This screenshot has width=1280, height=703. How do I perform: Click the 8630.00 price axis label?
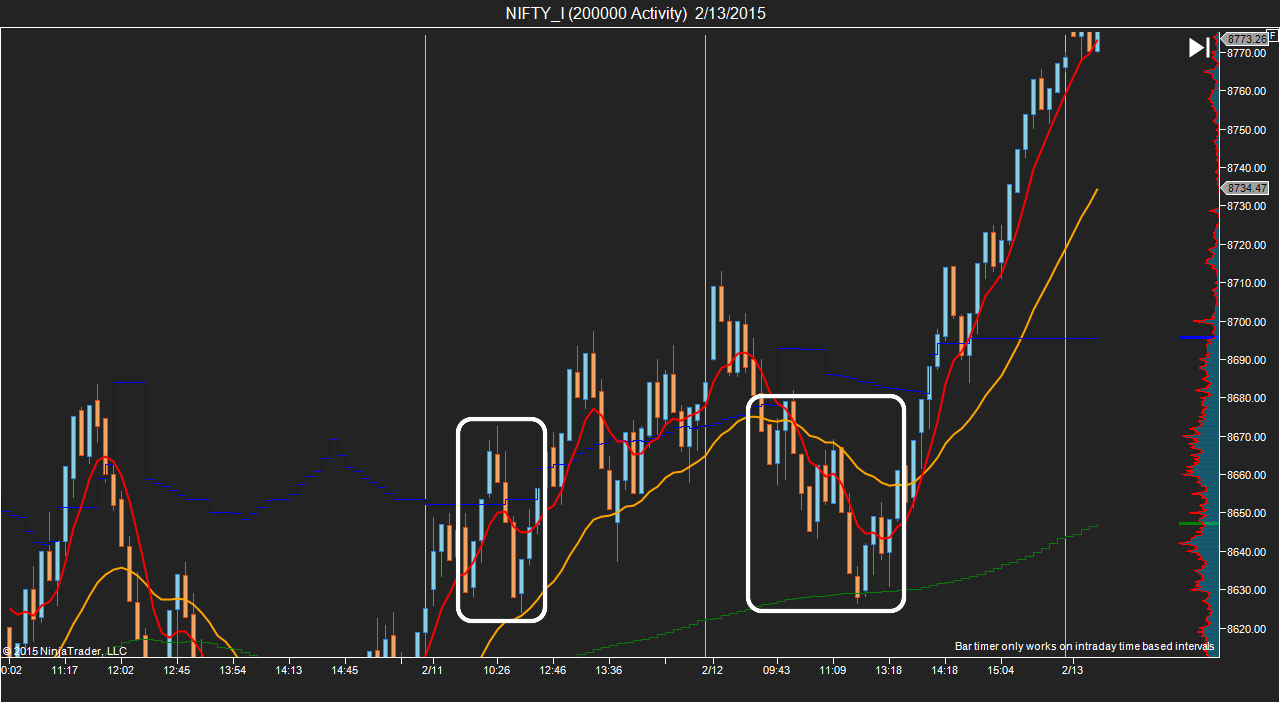click(1246, 590)
